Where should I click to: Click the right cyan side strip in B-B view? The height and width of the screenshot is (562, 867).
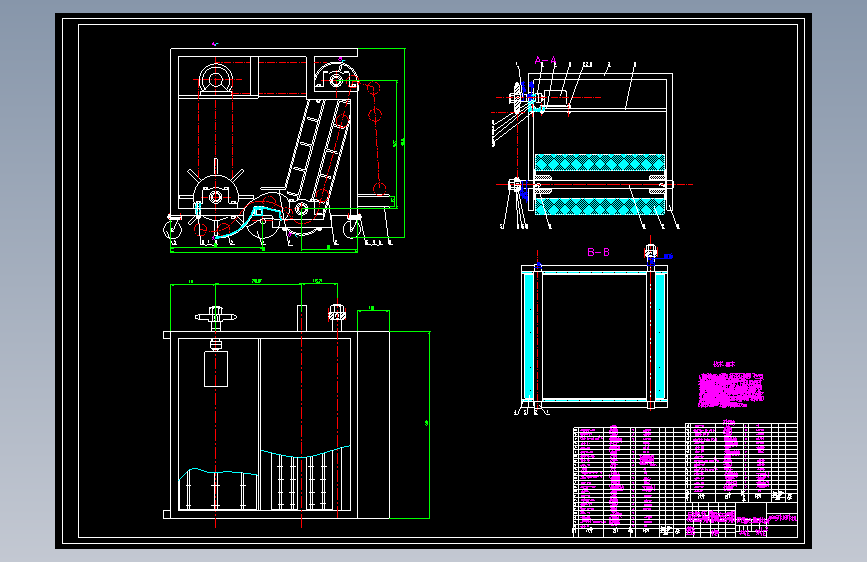point(660,336)
